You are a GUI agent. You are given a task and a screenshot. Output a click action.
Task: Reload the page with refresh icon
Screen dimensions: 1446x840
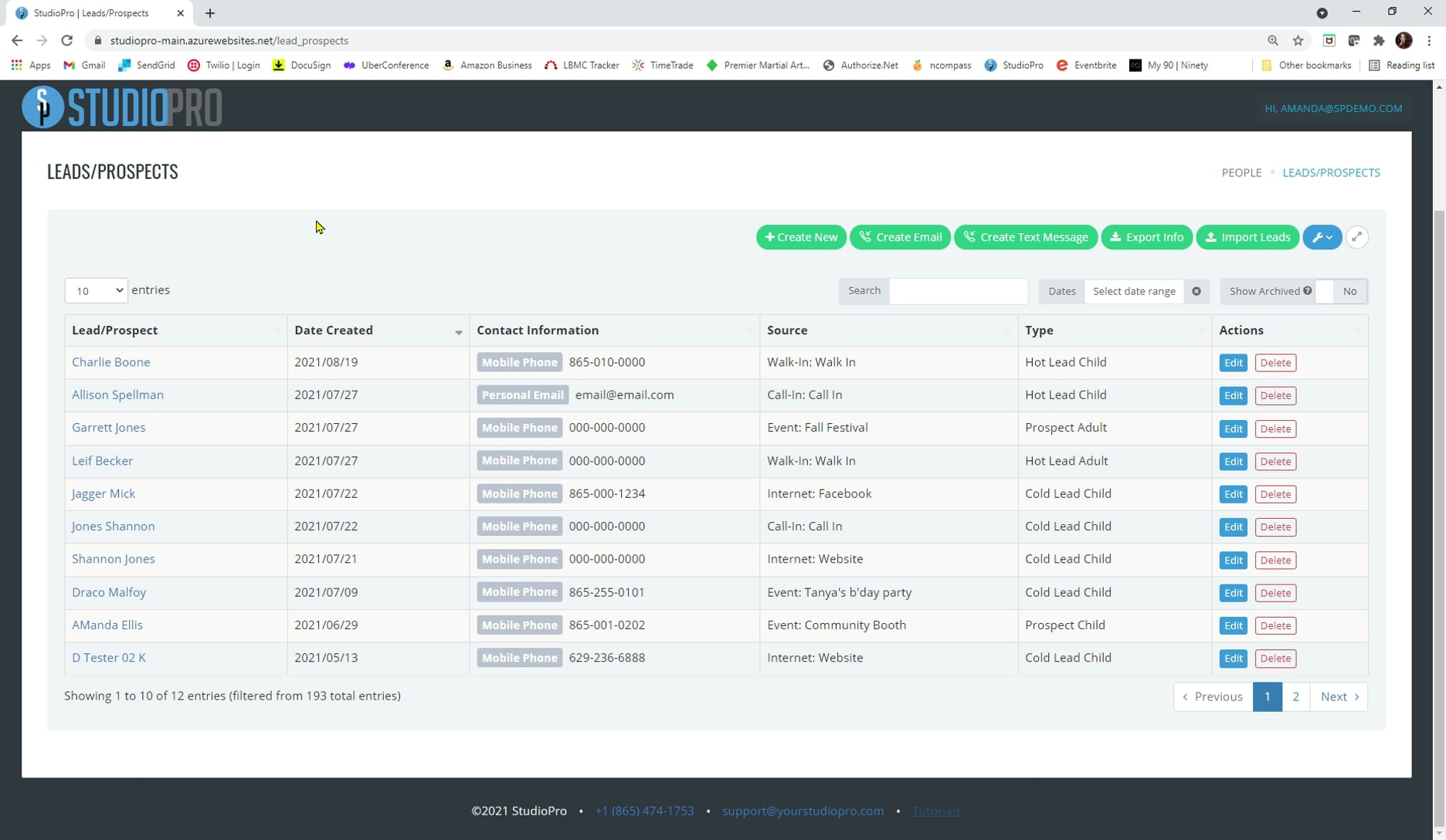click(x=67, y=41)
